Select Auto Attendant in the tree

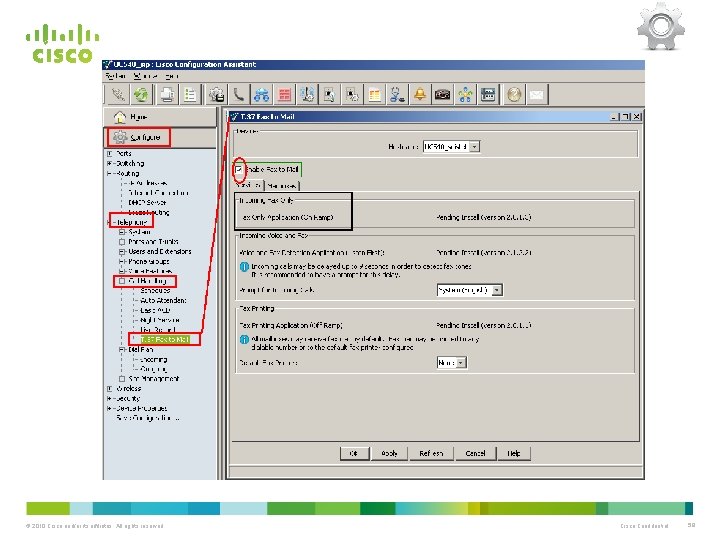pyautogui.click(x=163, y=300)
